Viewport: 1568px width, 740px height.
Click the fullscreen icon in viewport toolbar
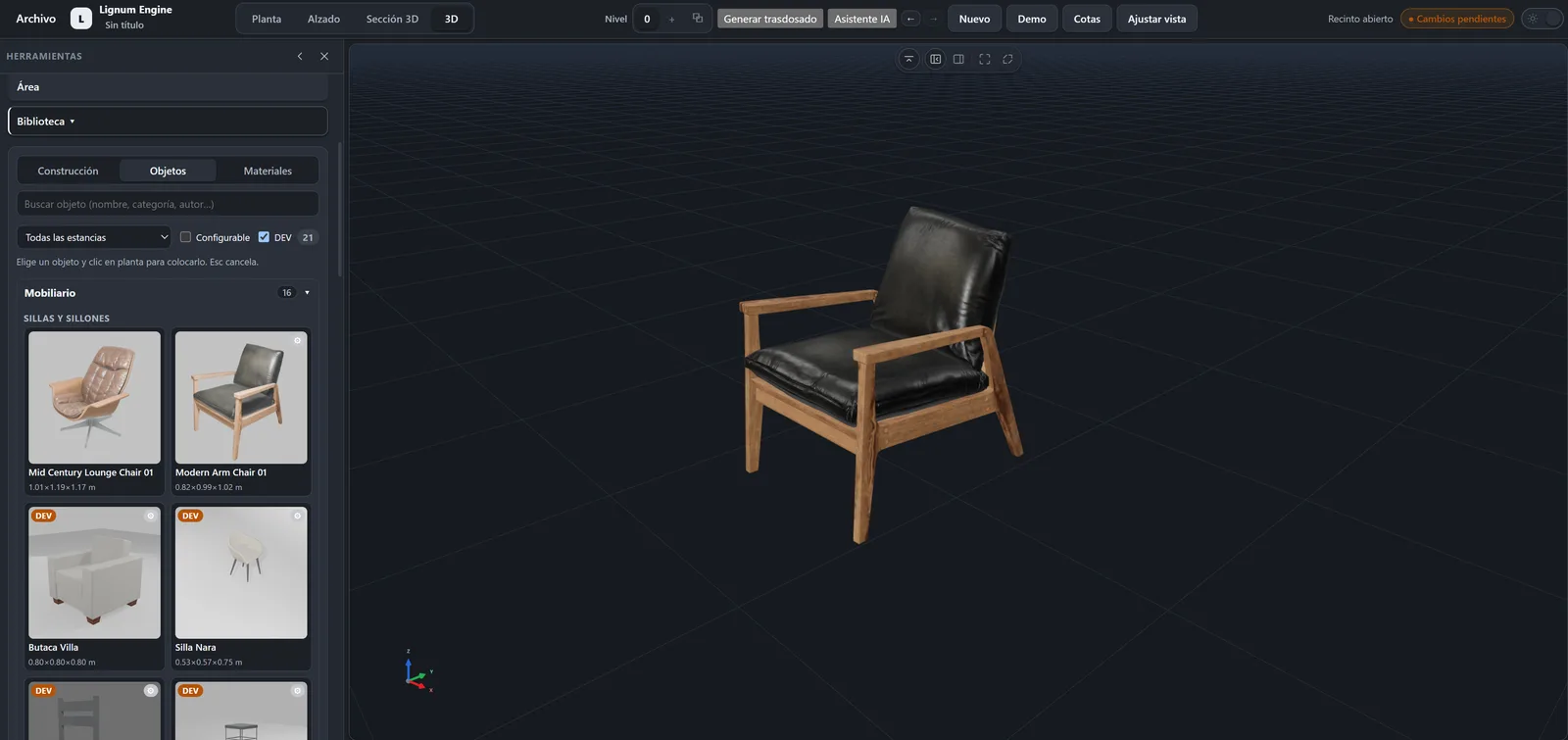(985, 60)
